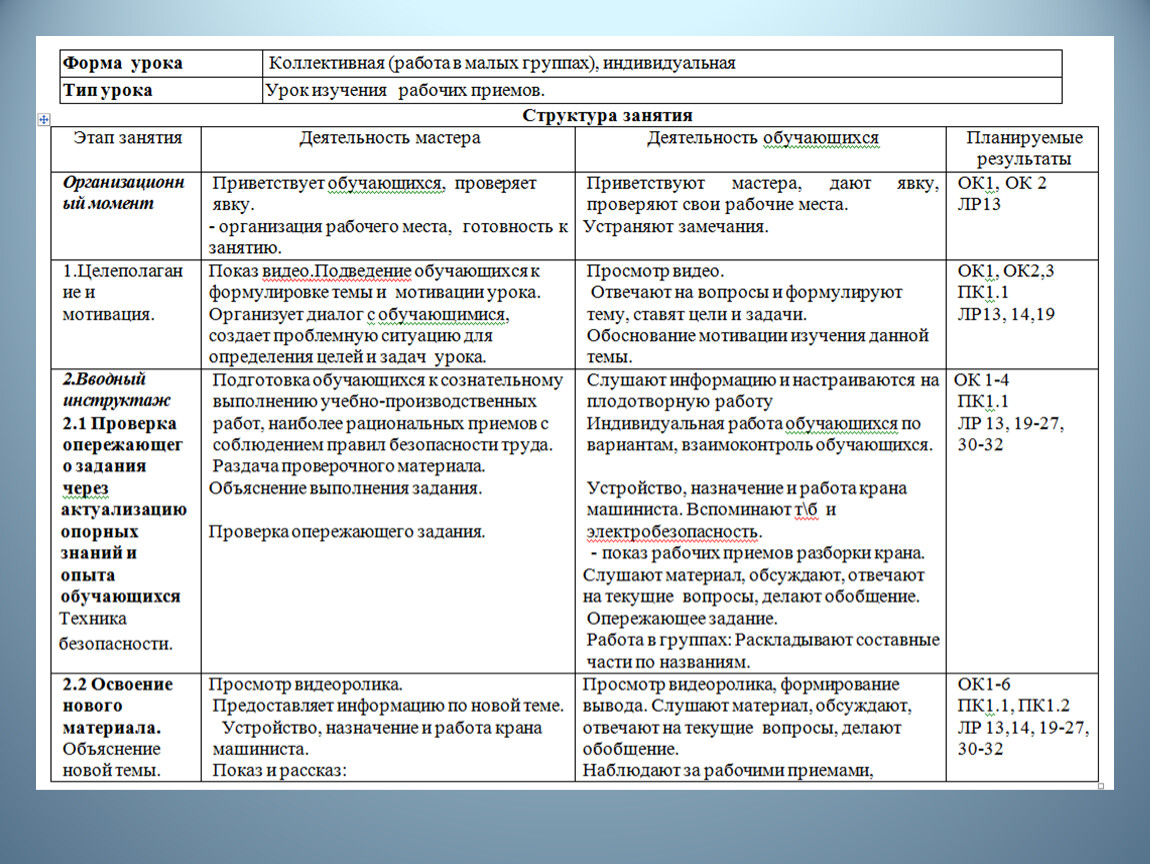Screen dimensions: 1150x864
Task: Click the text 'Урок изучения рабочих приемов.'
Action: (405, 90)
